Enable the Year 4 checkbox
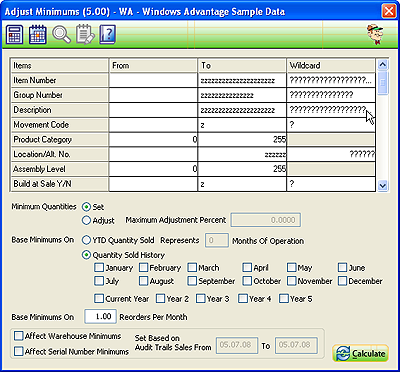 pos(243,298)
